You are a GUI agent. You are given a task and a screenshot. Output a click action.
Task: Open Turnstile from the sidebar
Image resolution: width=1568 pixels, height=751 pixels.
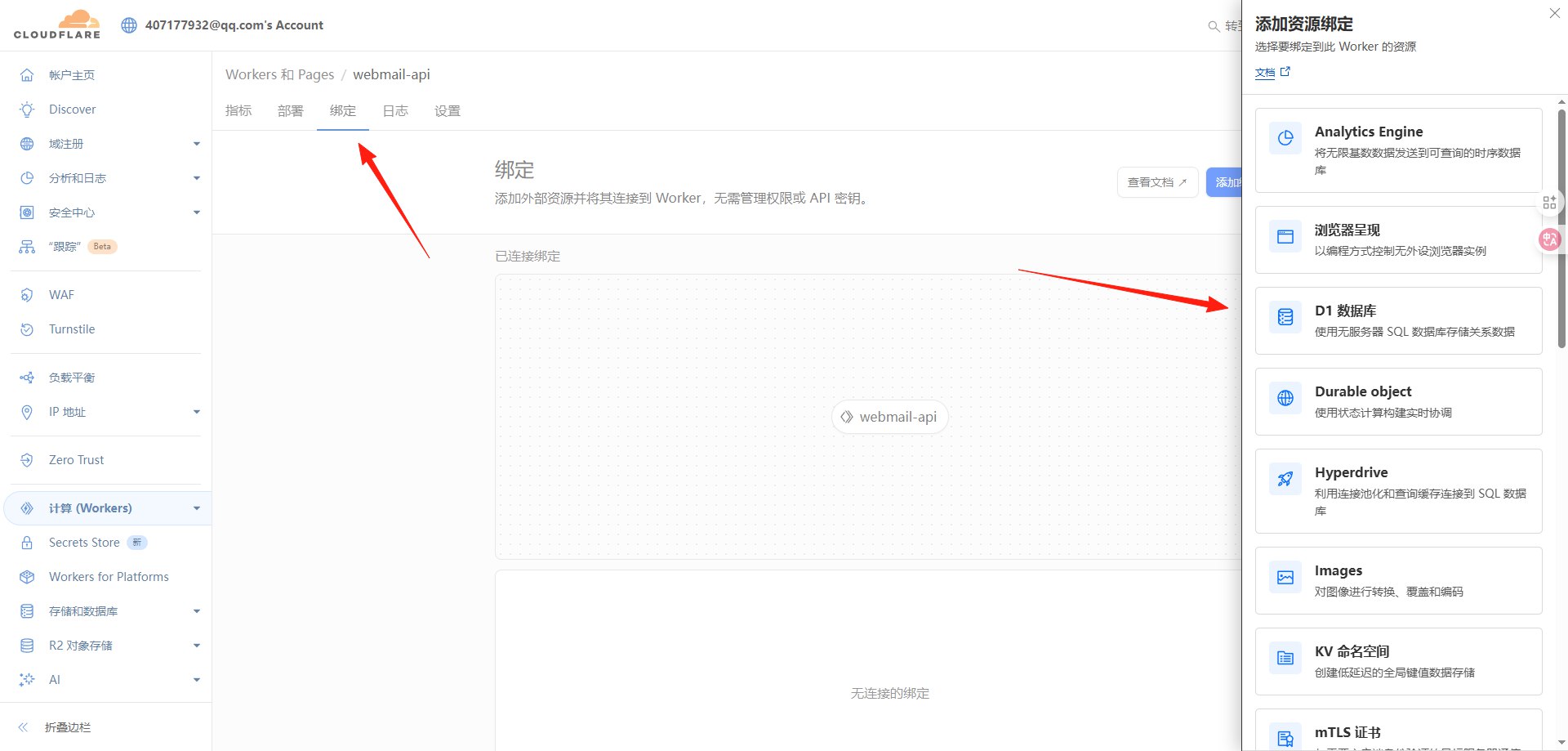click(71, 329)
